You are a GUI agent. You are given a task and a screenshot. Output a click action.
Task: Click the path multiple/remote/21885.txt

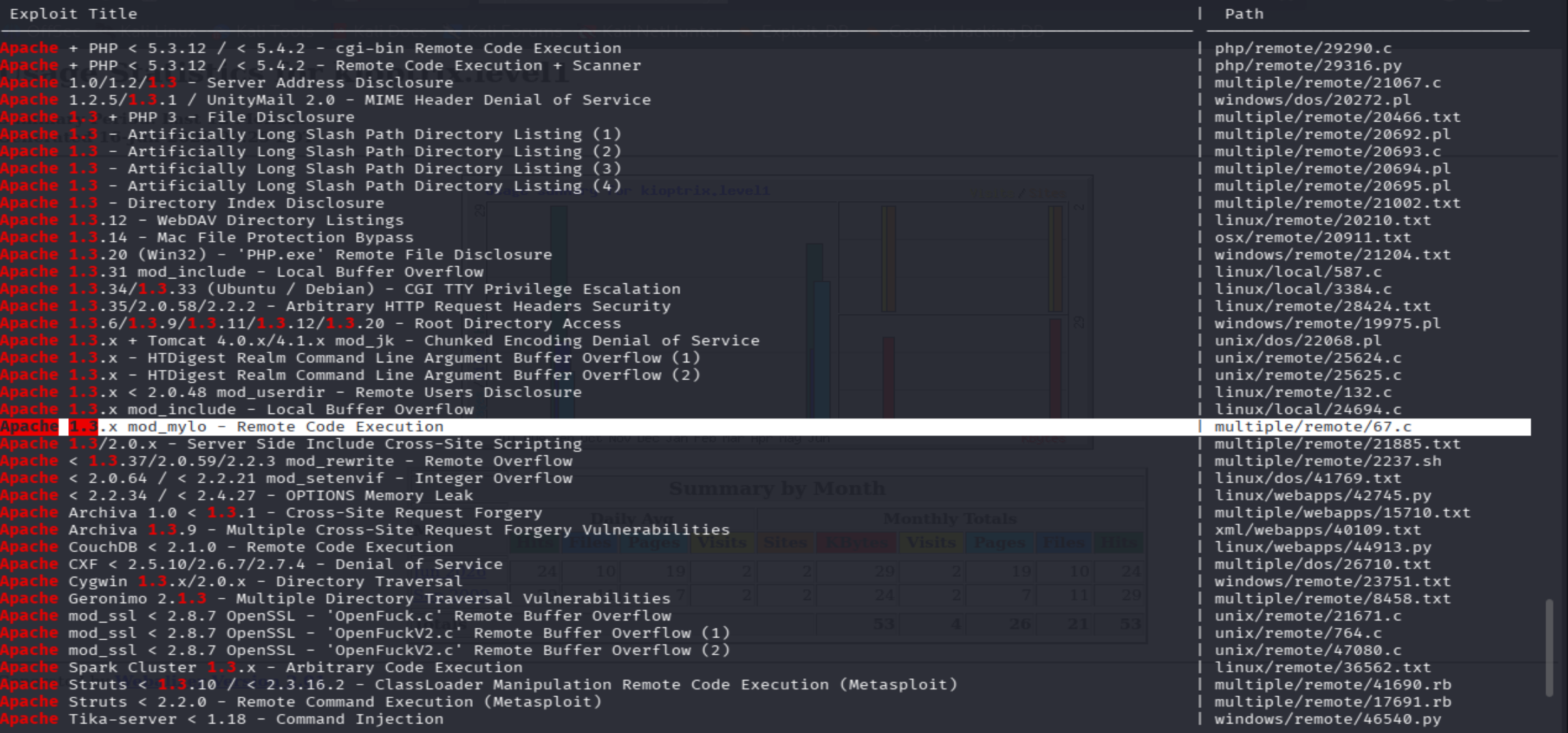pyautogui.click(x=1337, y=444)
